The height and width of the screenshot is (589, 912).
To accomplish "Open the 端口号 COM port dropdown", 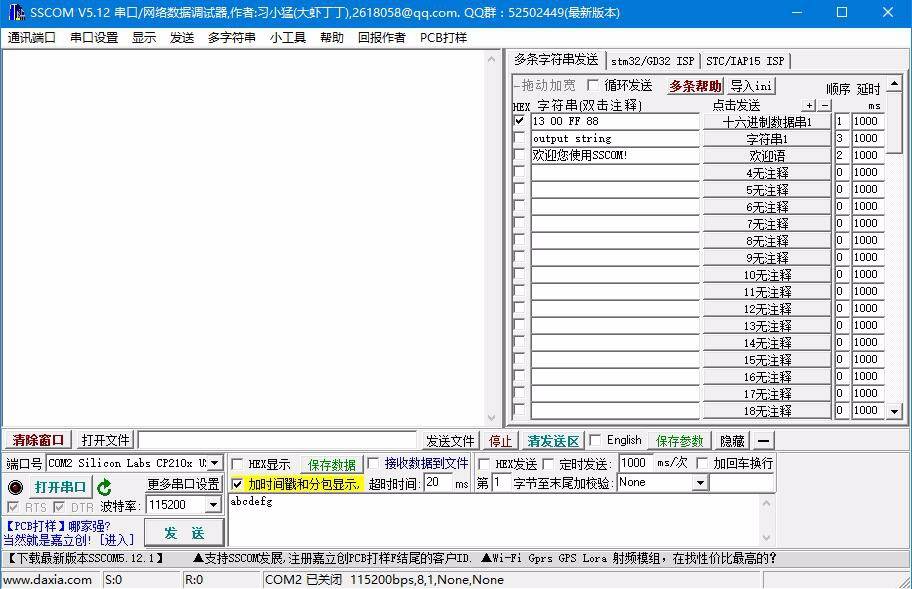I will tap(214, 464).
